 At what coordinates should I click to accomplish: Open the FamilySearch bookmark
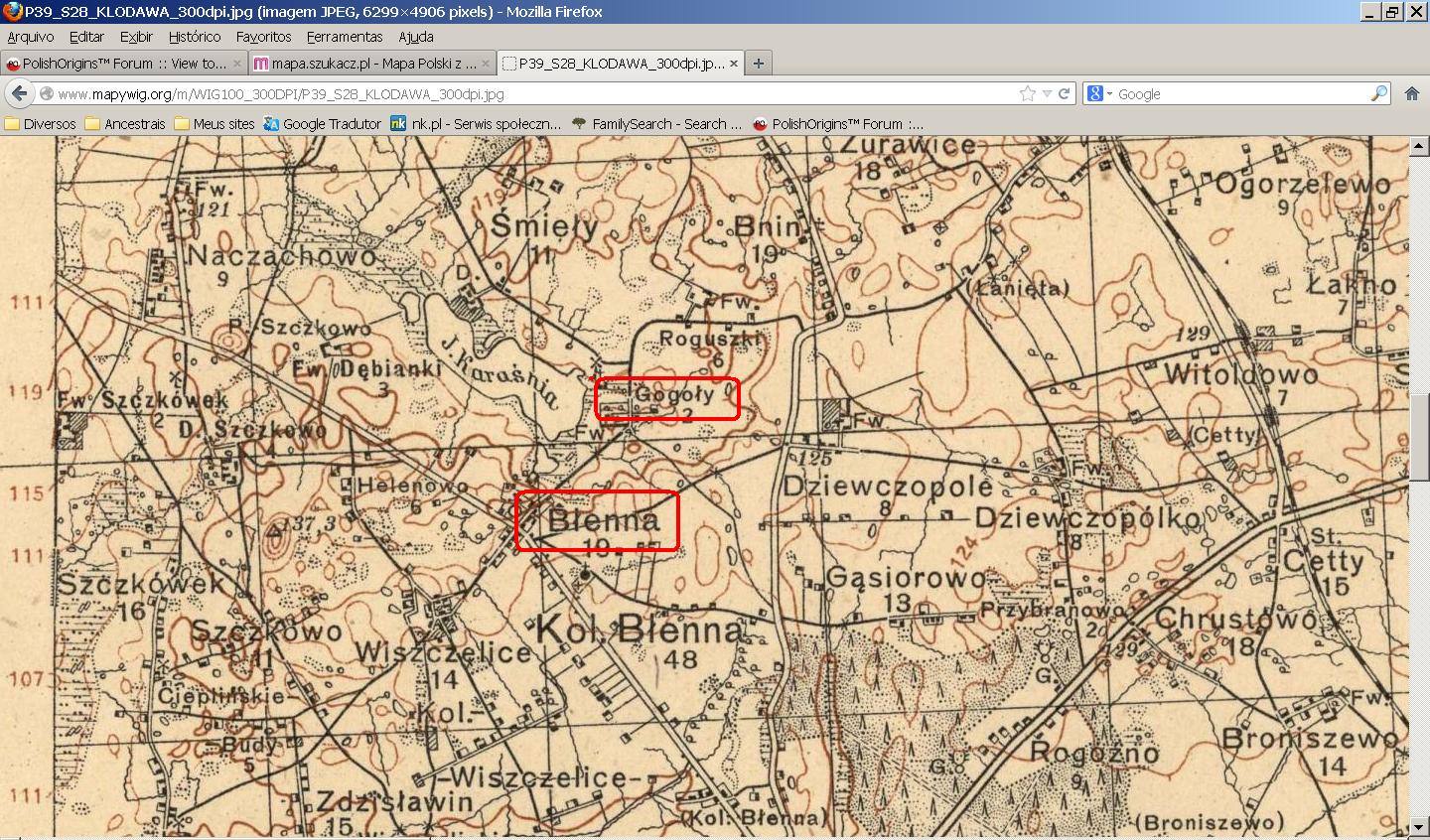657,124
